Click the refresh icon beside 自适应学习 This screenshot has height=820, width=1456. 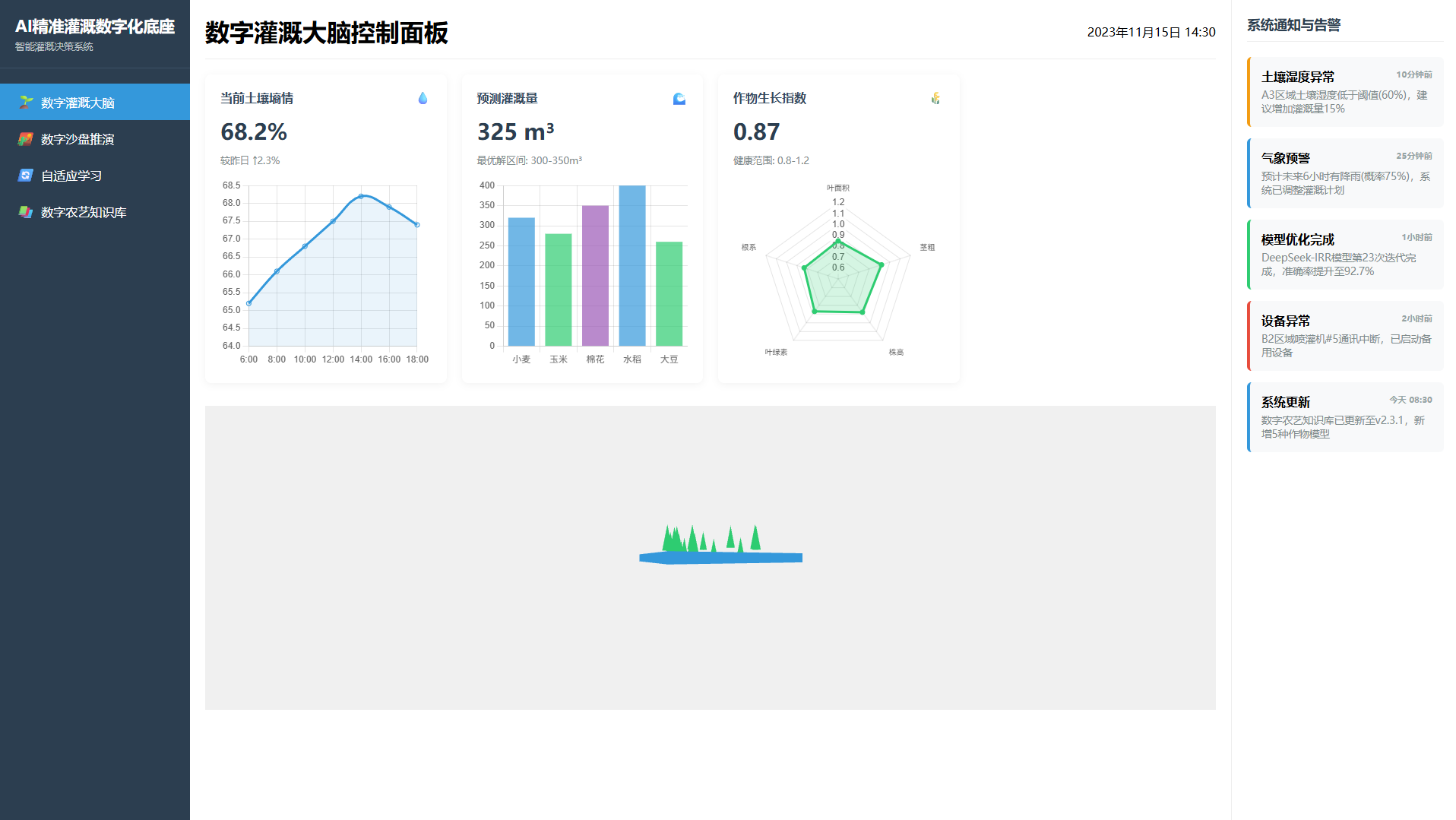pyautogui.click(x=26, y=176)
